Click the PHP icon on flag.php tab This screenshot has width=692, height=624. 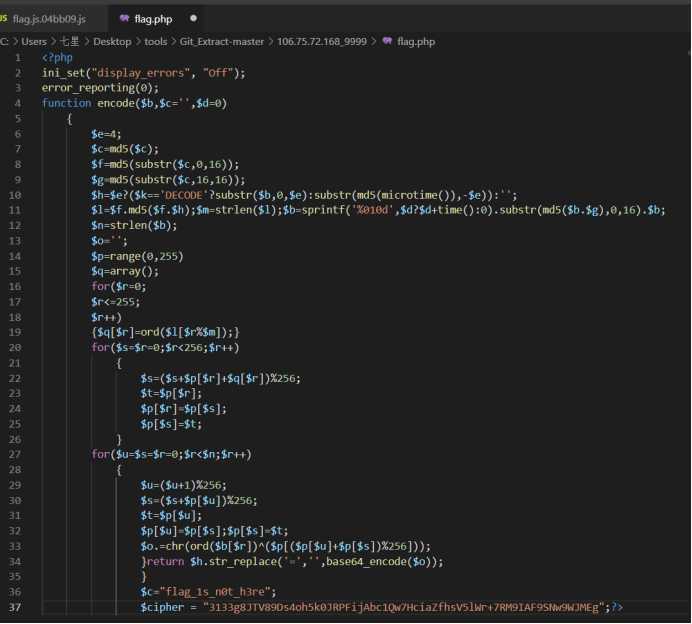[124, 19]
